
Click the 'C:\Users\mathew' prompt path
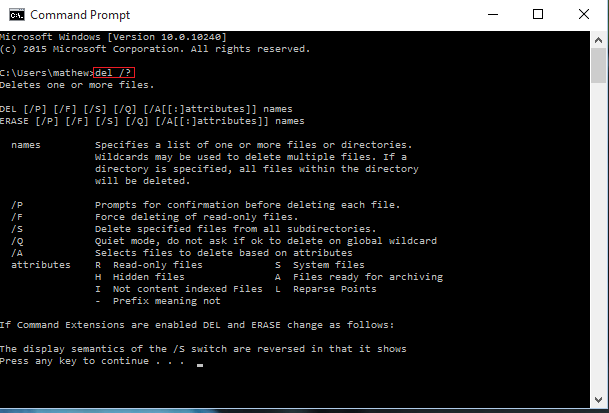[x=45, y=73]
